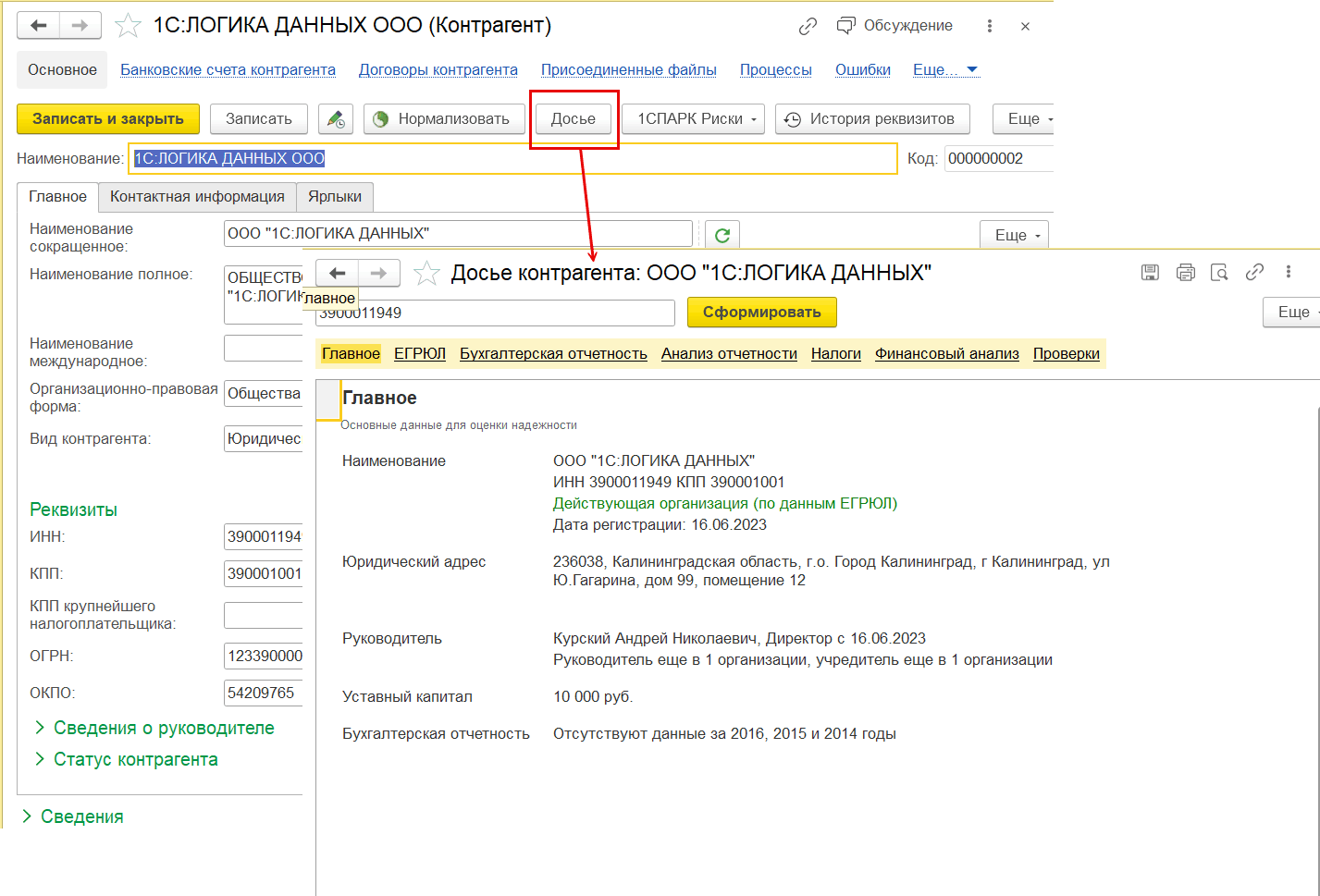The height and width of the screenshot is (896, 1320).
Task: Click the Вид контрагента field
Action: [x=264, y=438]
